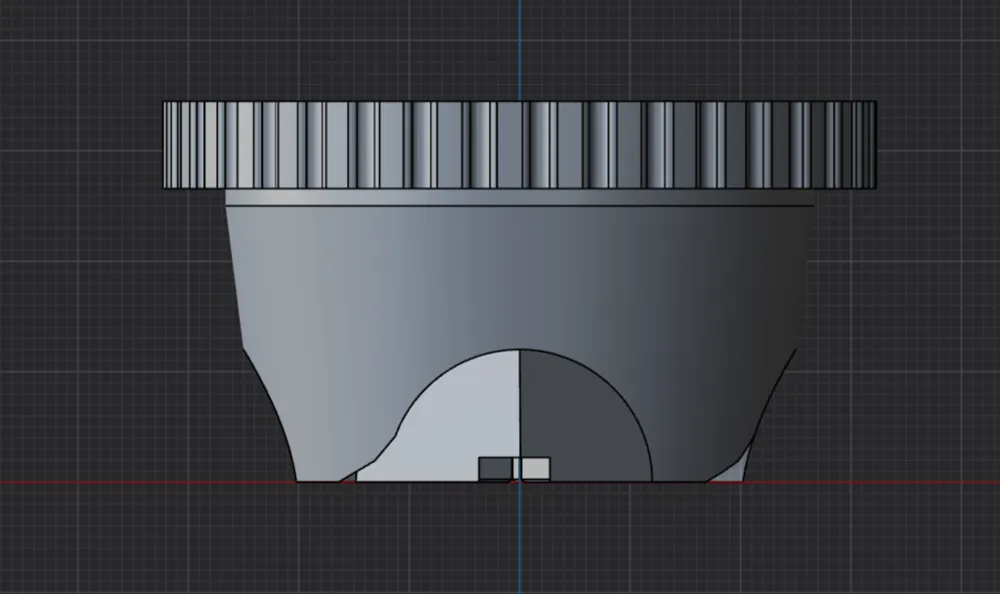
Task: Select the thin rim band beneath the knurled ring
Action: (519, 197)
